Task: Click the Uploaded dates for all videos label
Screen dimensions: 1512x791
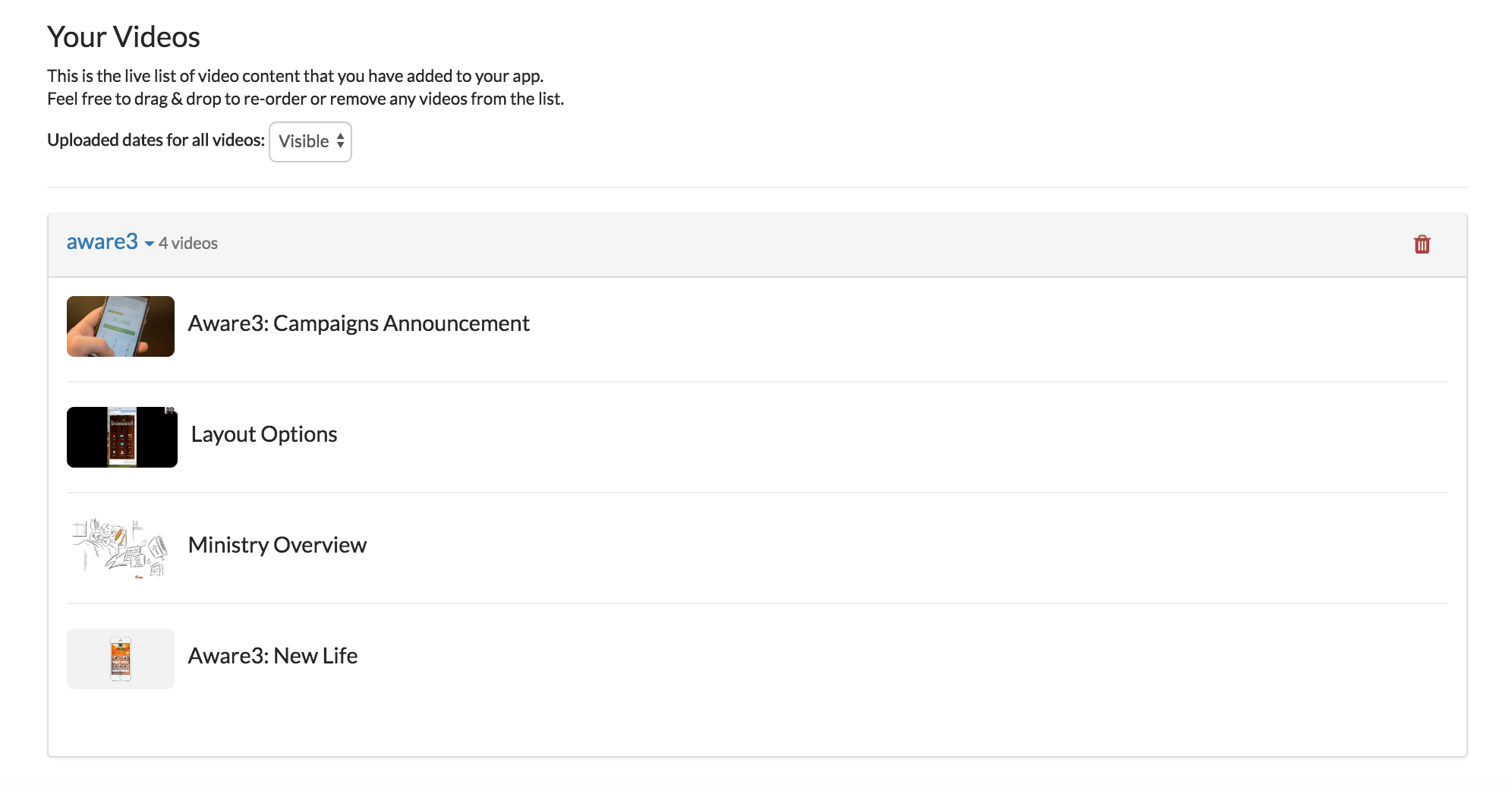Action: point(156,140)
